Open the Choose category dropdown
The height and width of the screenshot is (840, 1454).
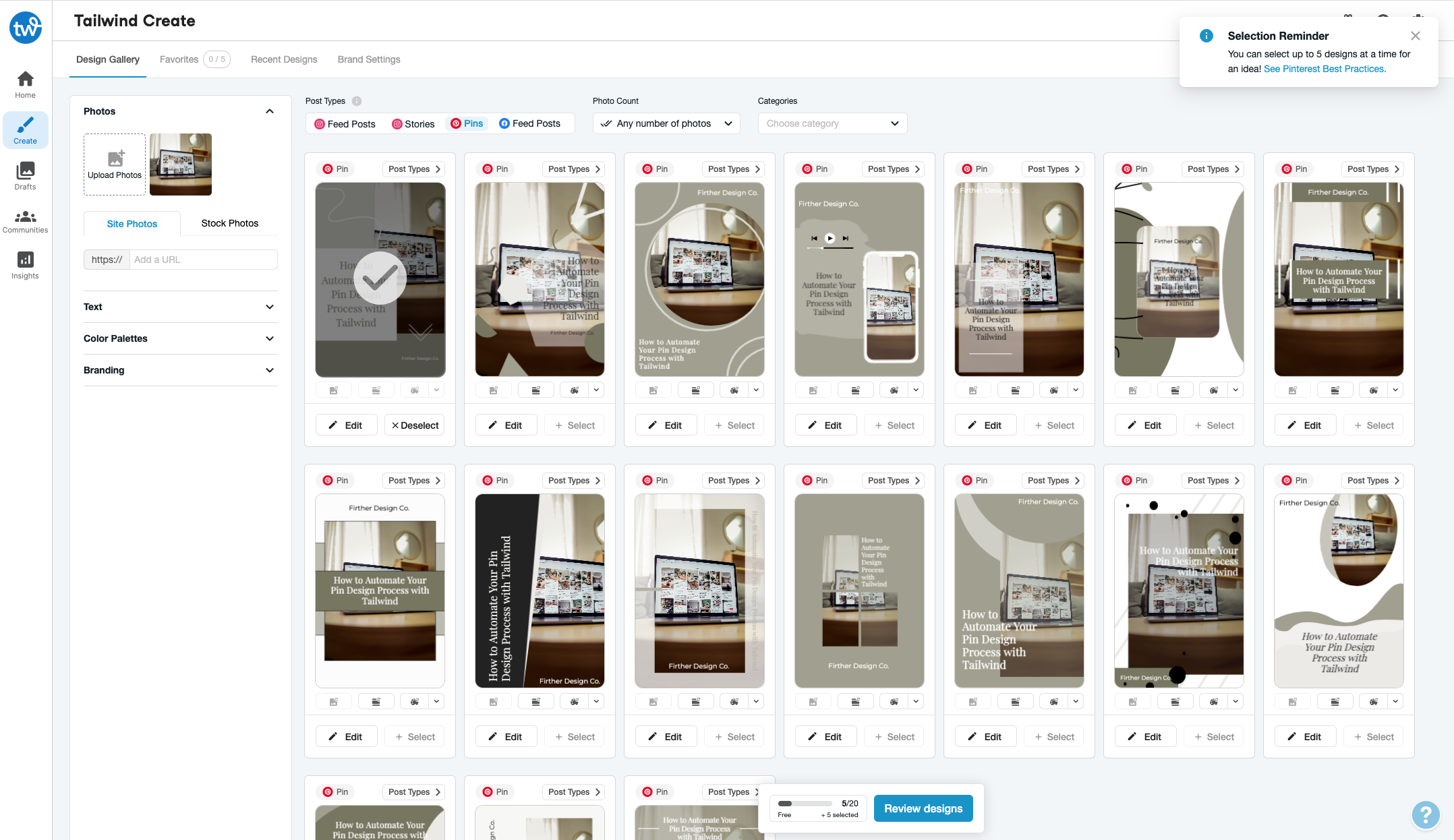click(832, 123)
